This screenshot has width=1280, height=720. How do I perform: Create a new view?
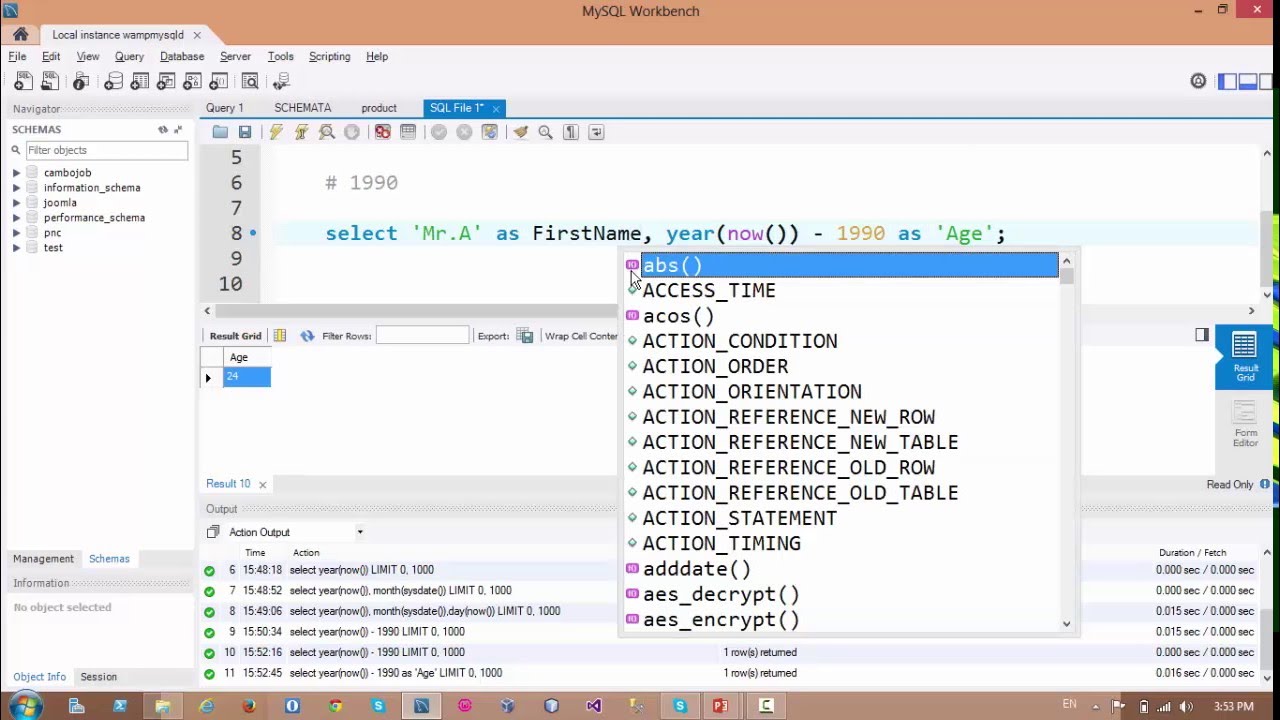point(167,81)
